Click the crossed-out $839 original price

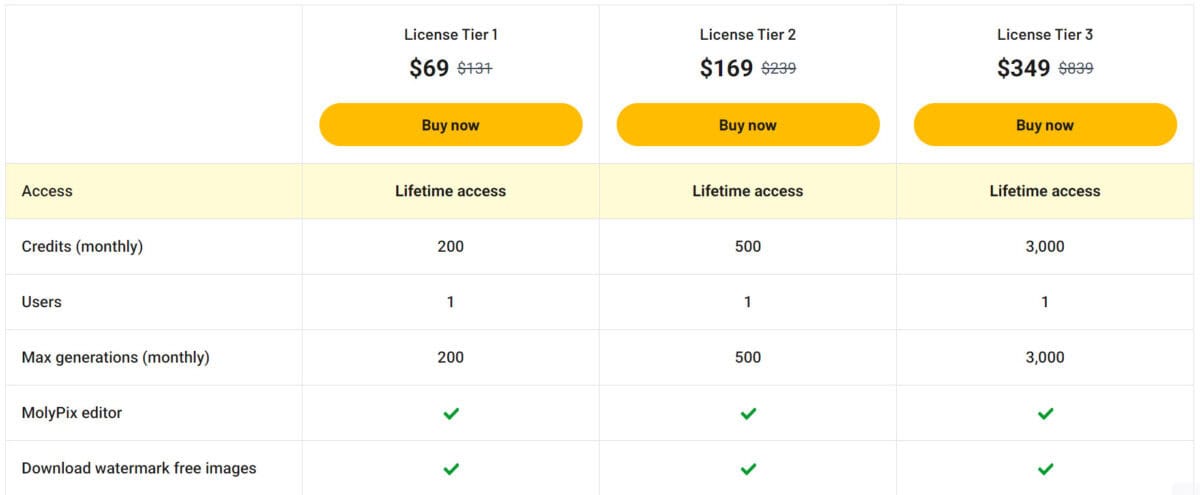[1076, 69]
